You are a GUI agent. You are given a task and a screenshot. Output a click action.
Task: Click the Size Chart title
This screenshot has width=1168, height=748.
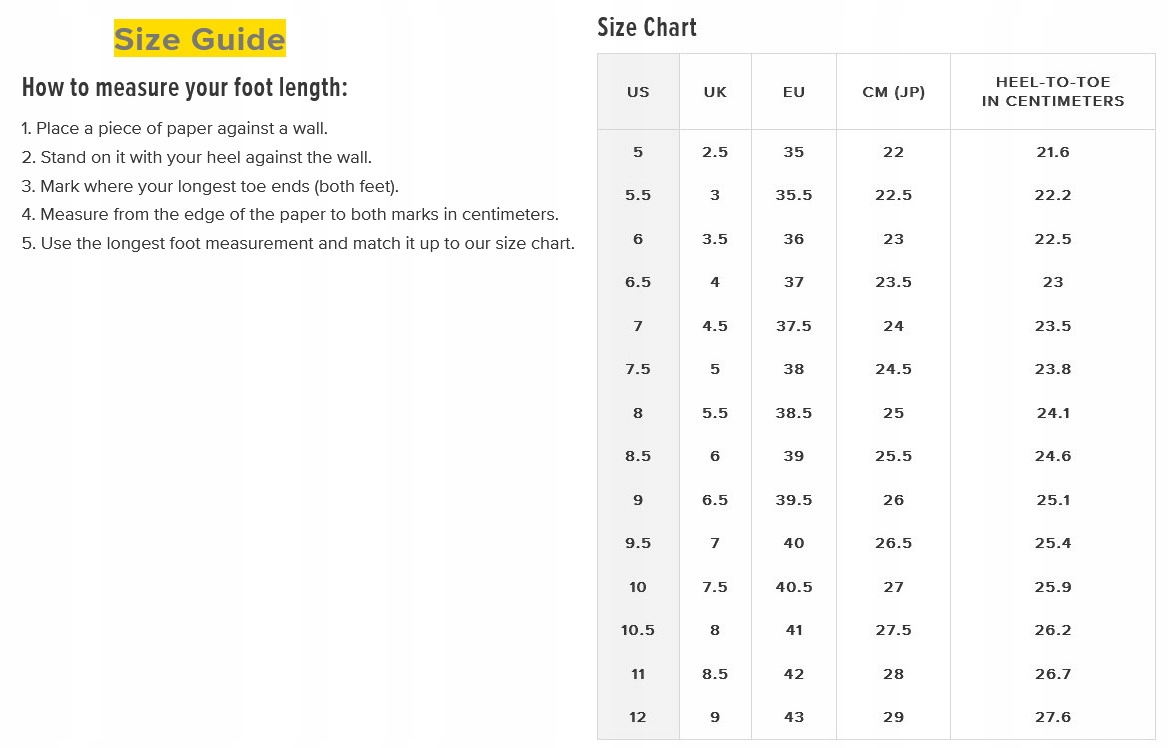point(646,28)
